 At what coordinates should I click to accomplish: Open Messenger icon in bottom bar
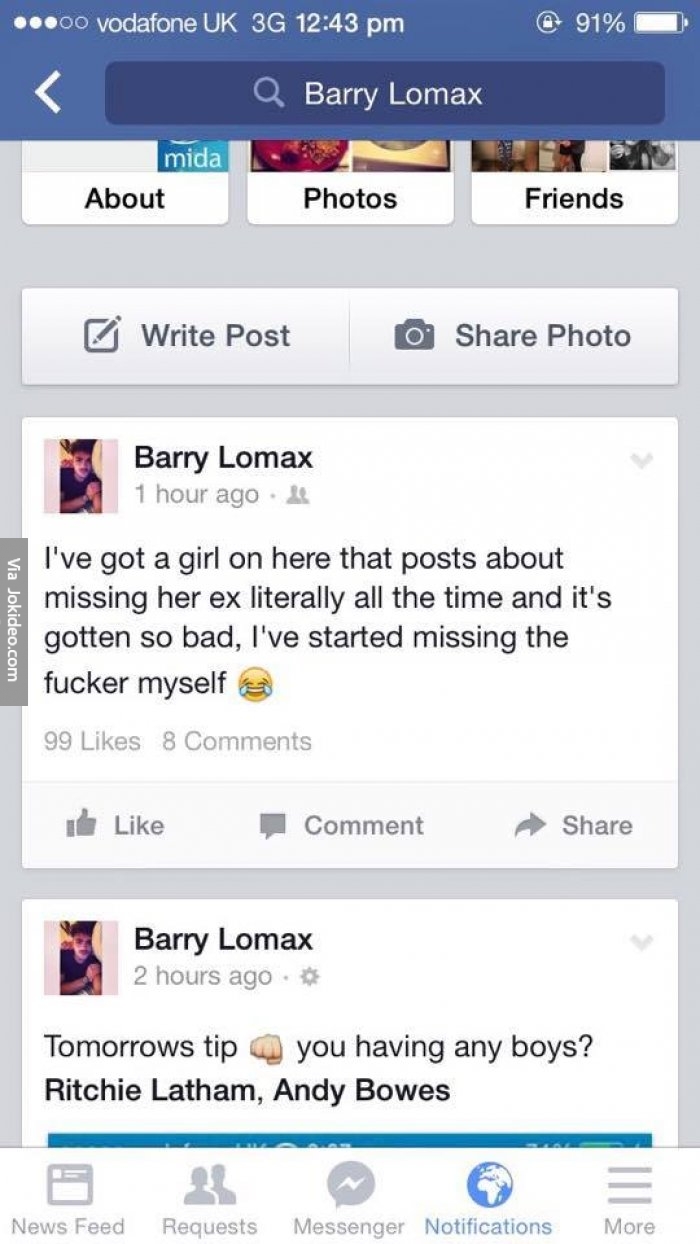click(350, 1185)
